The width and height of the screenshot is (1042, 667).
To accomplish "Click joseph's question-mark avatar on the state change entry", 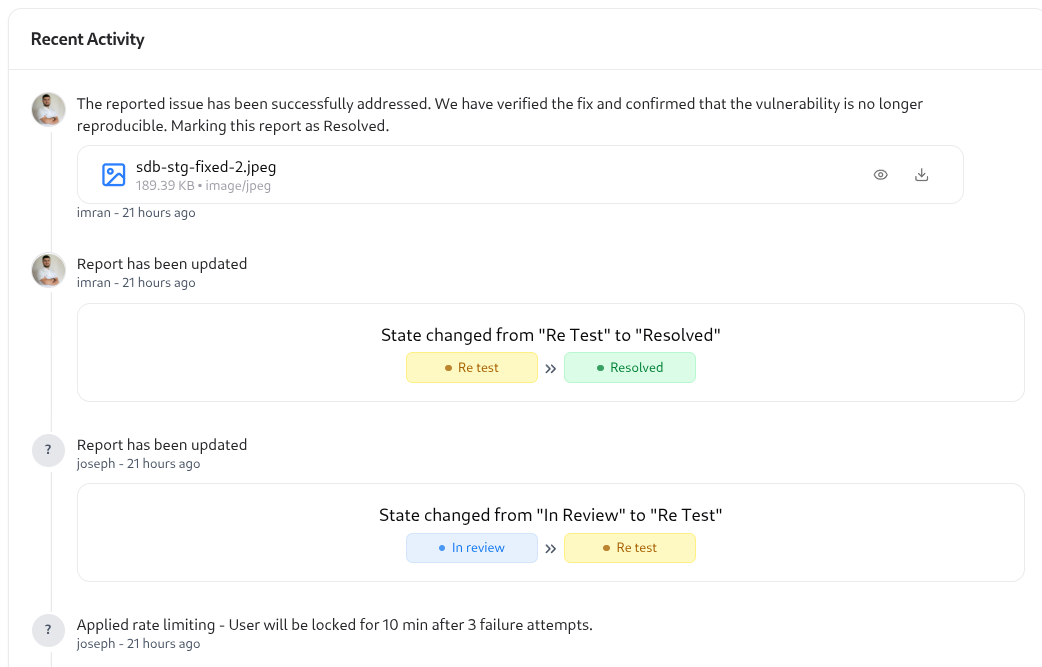I will click(x=49, y=450).
